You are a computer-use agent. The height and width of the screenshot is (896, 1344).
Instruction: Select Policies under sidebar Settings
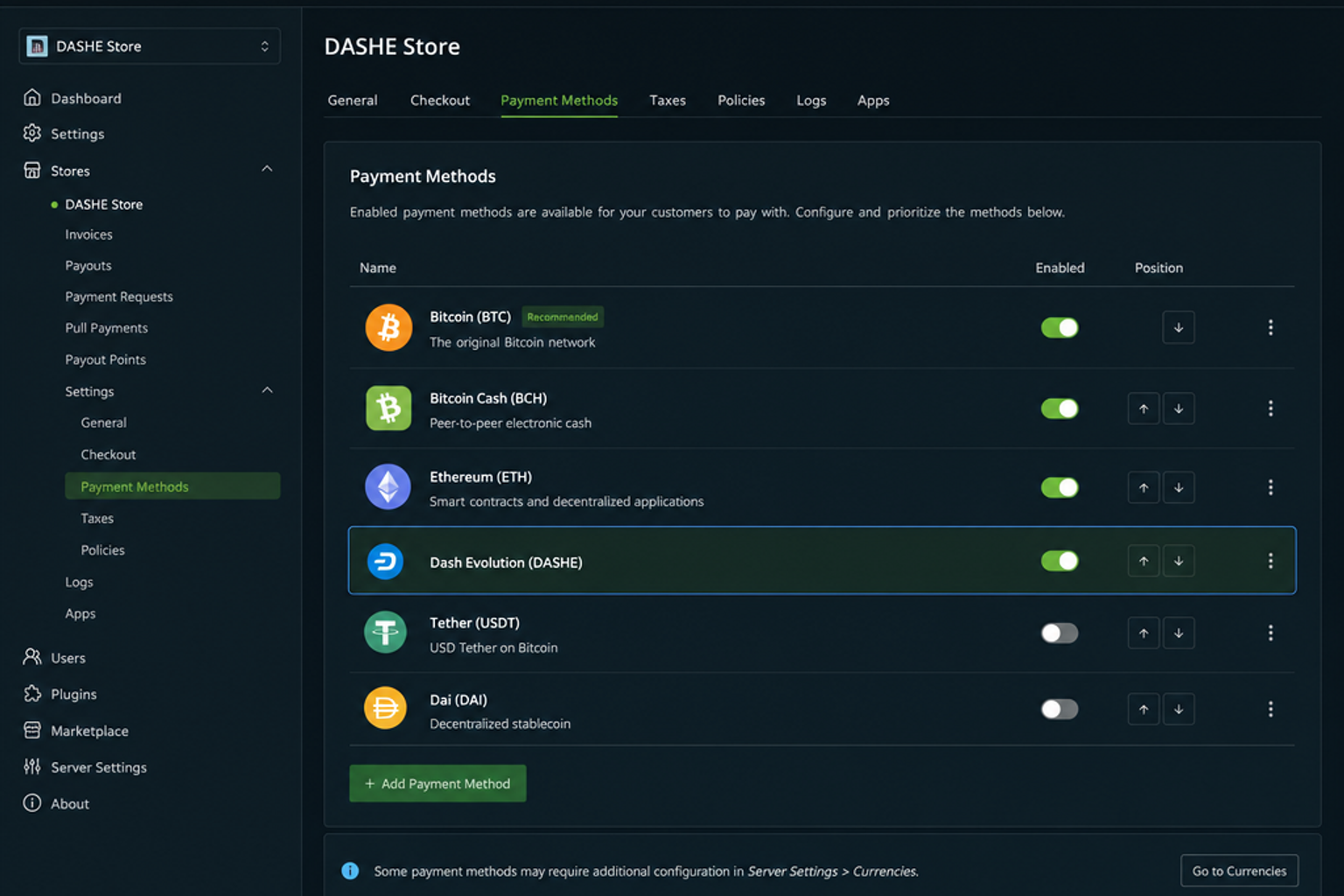click(x=102, y=550)
